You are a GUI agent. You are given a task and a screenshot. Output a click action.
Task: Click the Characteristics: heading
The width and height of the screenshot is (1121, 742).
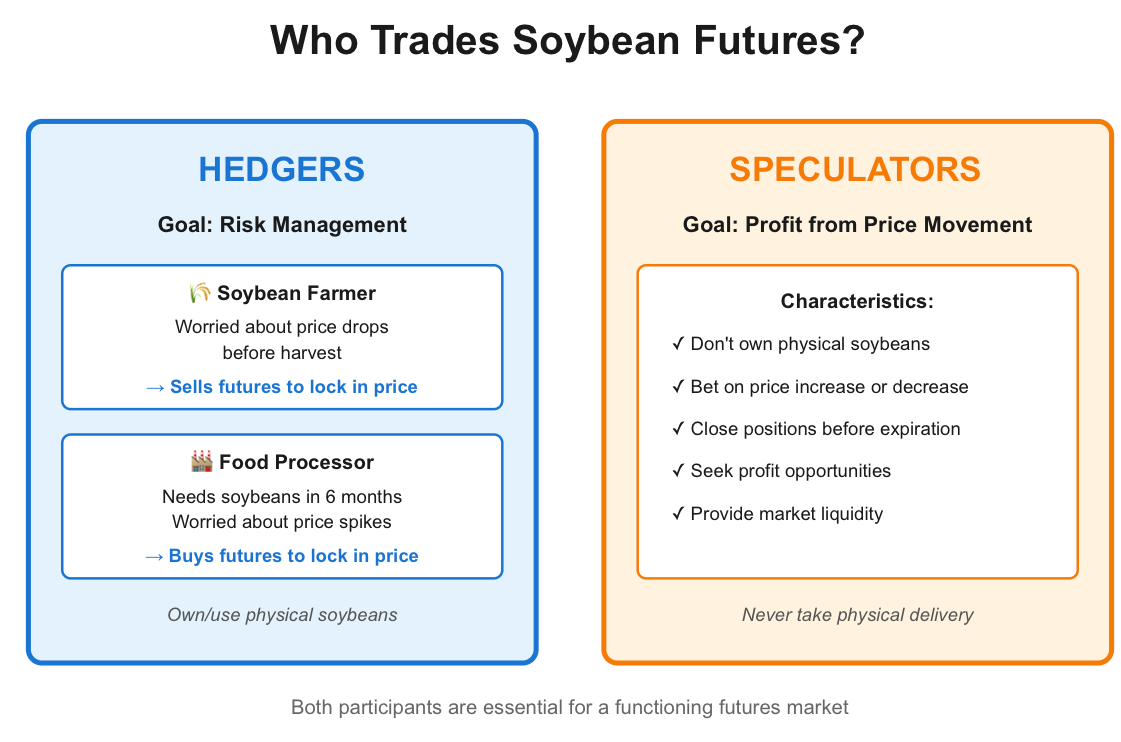coord(857,301)
